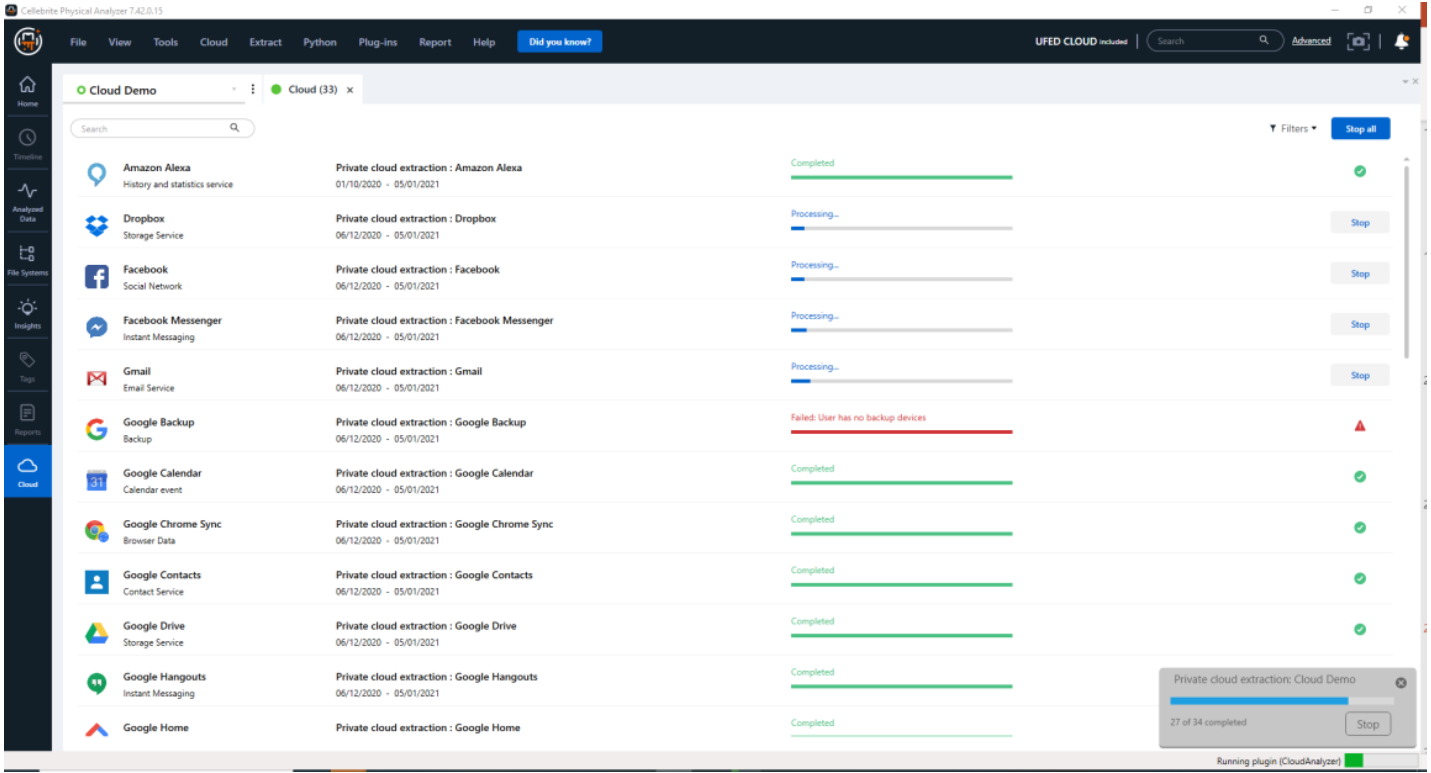Image resolution: width=1431 pixels, height=773 pixels.
Task: Click the Google Hangouts icon
Action: [x=96, y=684]
